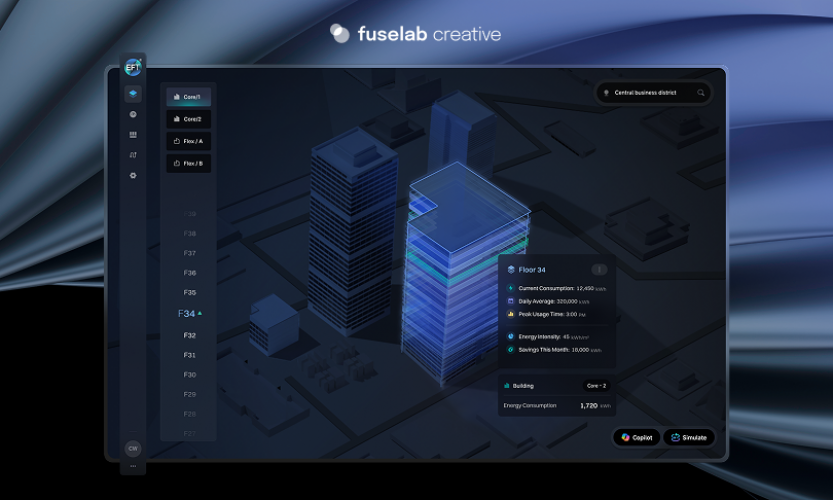Open the Floor 34 card options button

click(x=599, y=269)
